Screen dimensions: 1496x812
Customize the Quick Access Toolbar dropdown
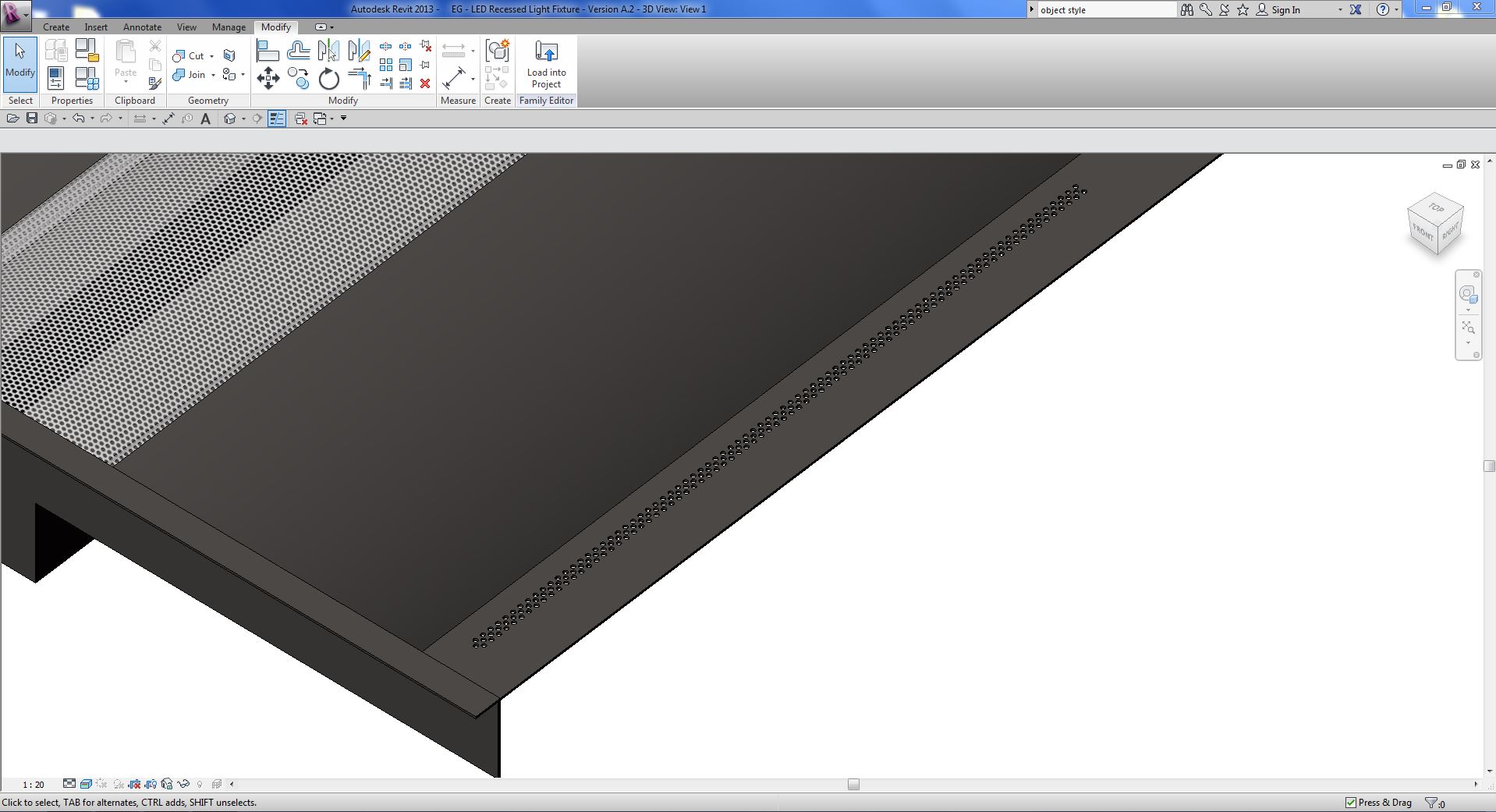tap(343, 119)
